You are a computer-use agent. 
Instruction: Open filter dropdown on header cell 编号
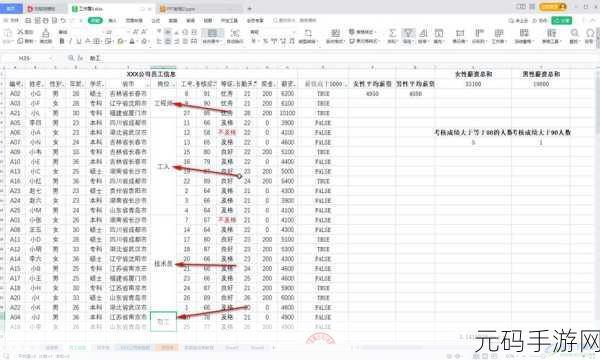[x=23, y=84]
